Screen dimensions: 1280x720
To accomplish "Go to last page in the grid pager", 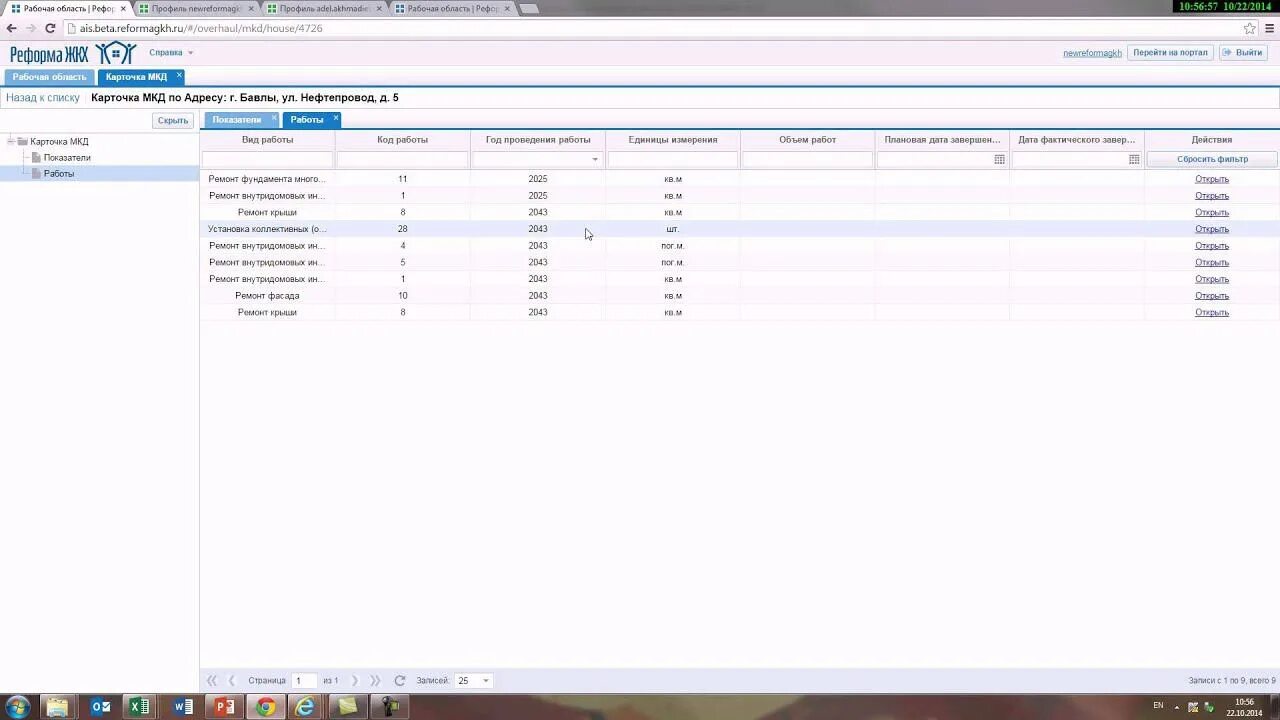I will pyautogui.click(x=375, y=680).
